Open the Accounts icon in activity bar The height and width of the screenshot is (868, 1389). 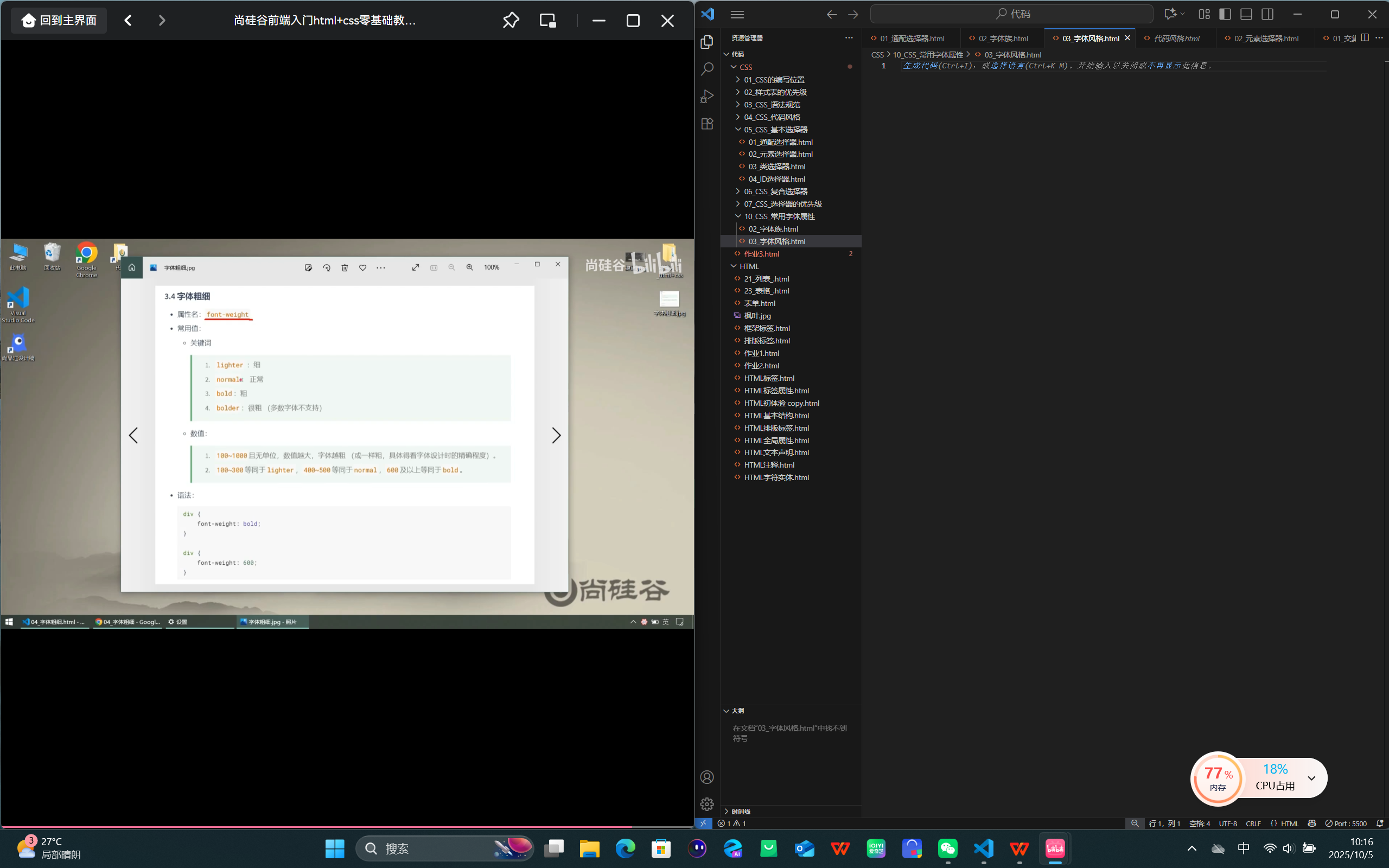coord(707,777)
